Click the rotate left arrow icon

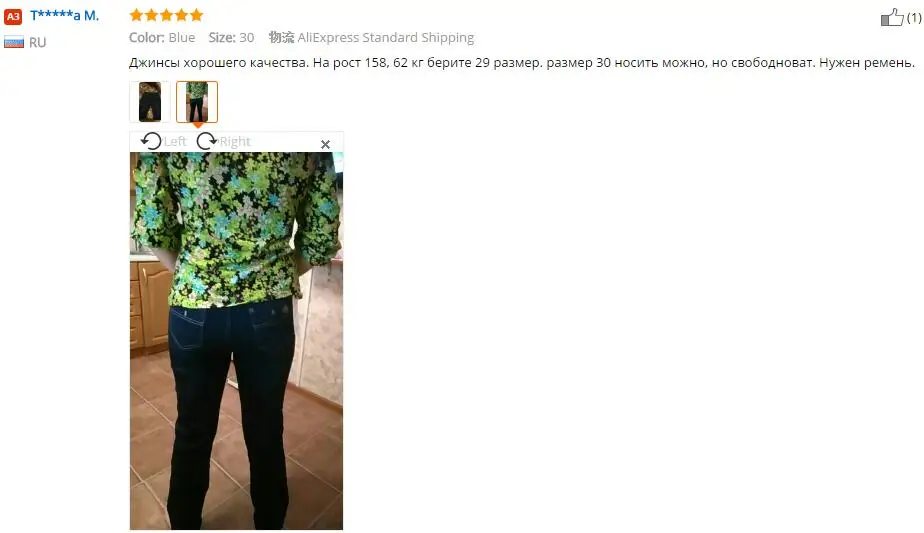151,141
